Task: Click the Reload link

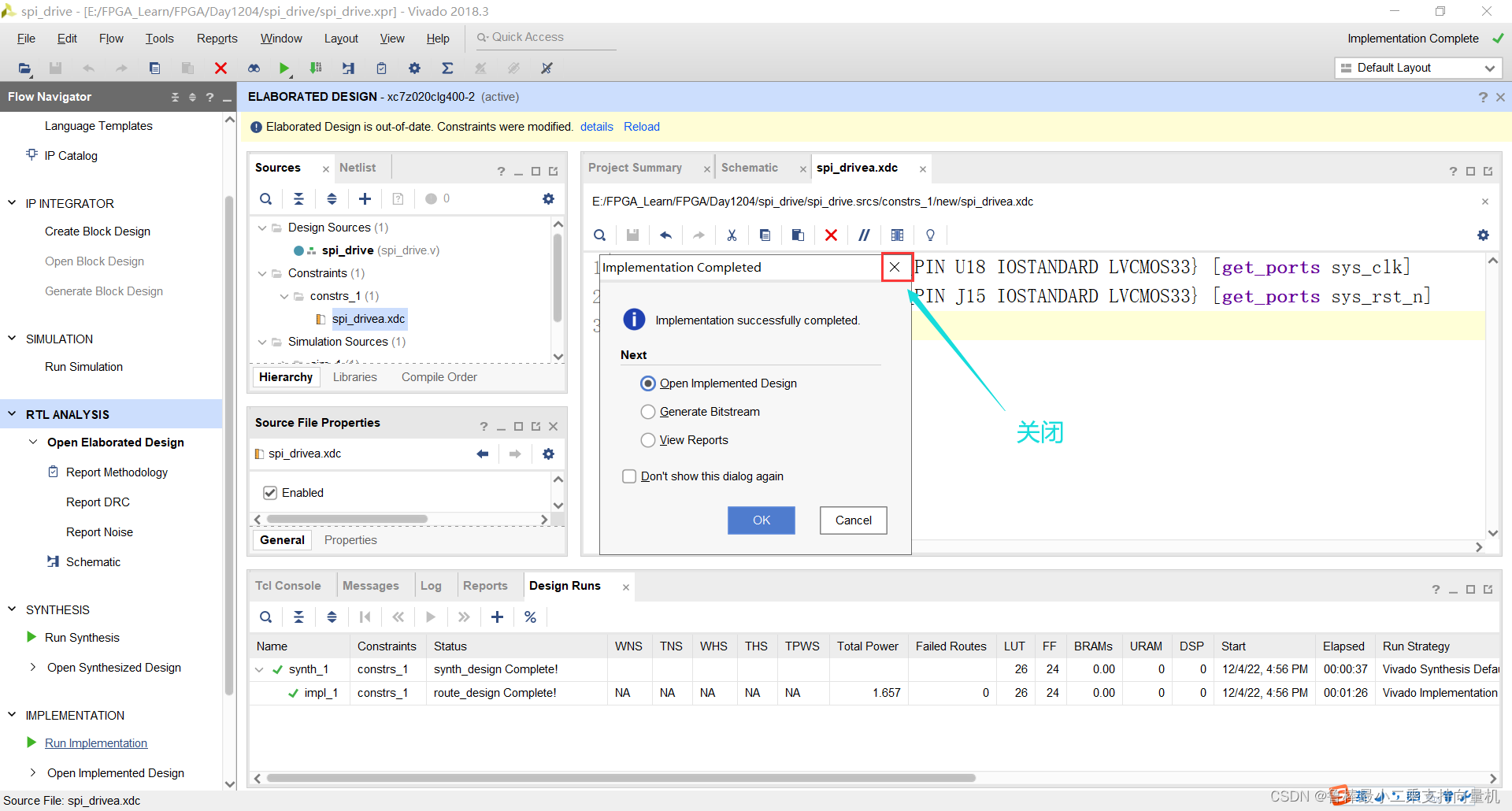Action: click(642, 127)
